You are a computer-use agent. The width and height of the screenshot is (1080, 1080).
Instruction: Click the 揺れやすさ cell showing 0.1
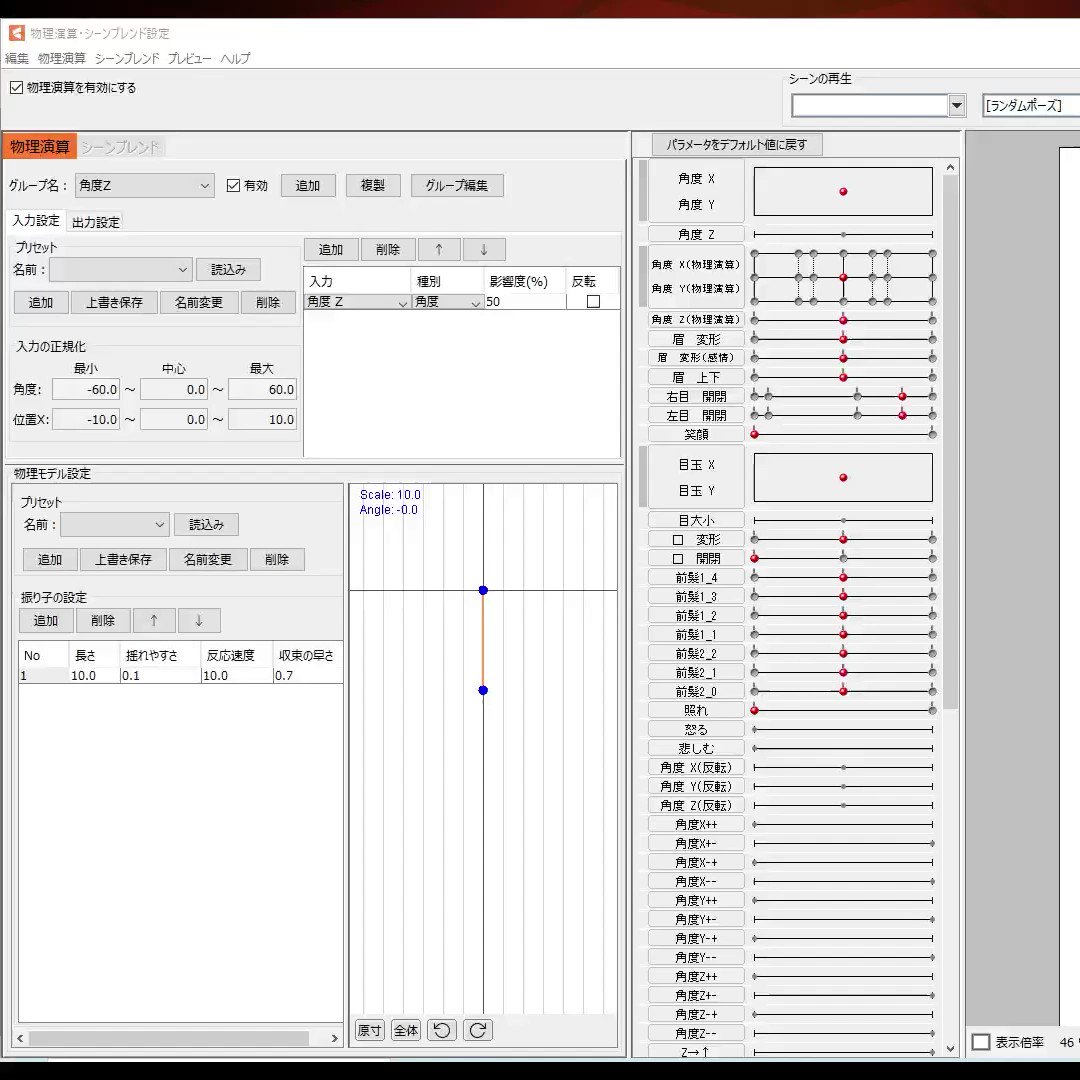[160, 676]
